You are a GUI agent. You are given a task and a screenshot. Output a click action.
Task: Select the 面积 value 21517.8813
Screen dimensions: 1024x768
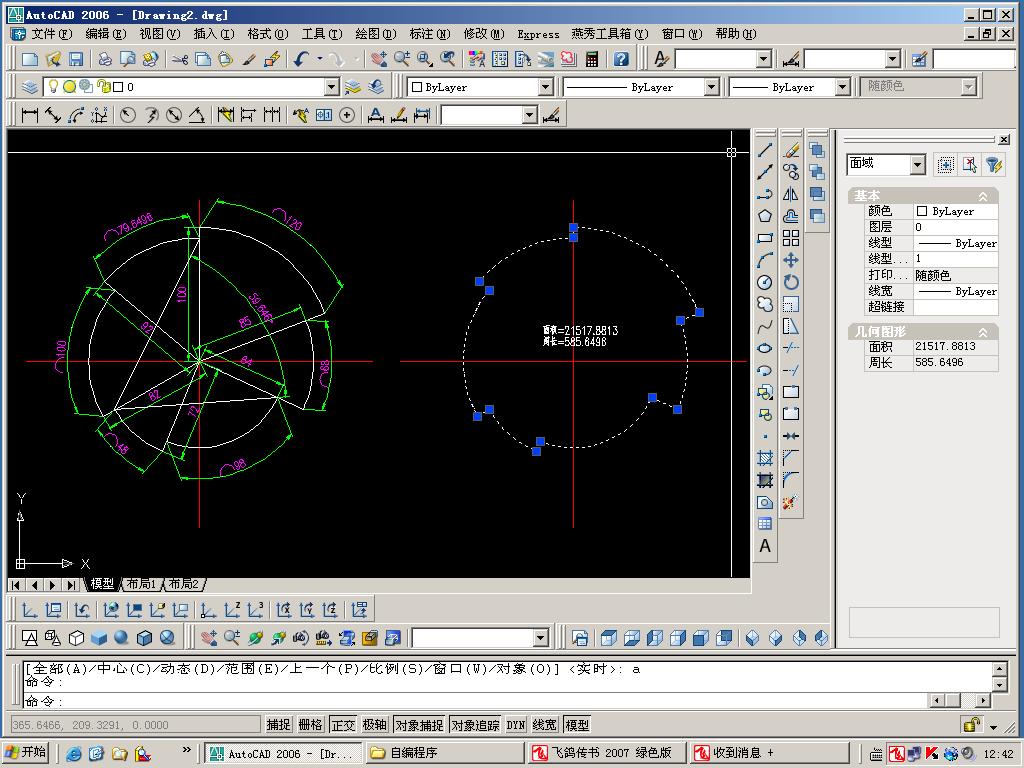pyautogui.click(x=946, y=346)
